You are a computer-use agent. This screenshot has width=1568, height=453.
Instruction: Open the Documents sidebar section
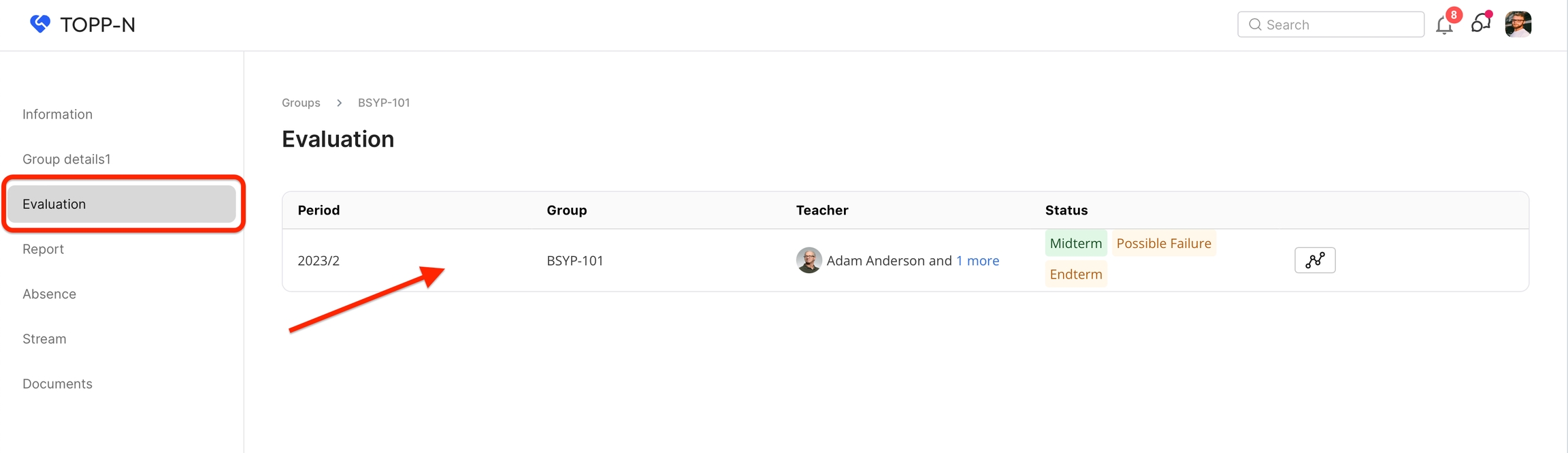pyautogui.click(x=57, y=384)
